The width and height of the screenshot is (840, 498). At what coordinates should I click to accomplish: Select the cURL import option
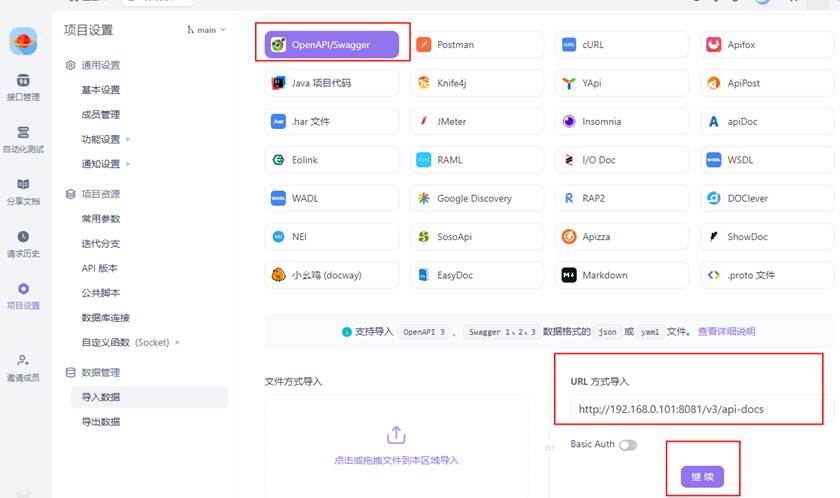point(622,44)
